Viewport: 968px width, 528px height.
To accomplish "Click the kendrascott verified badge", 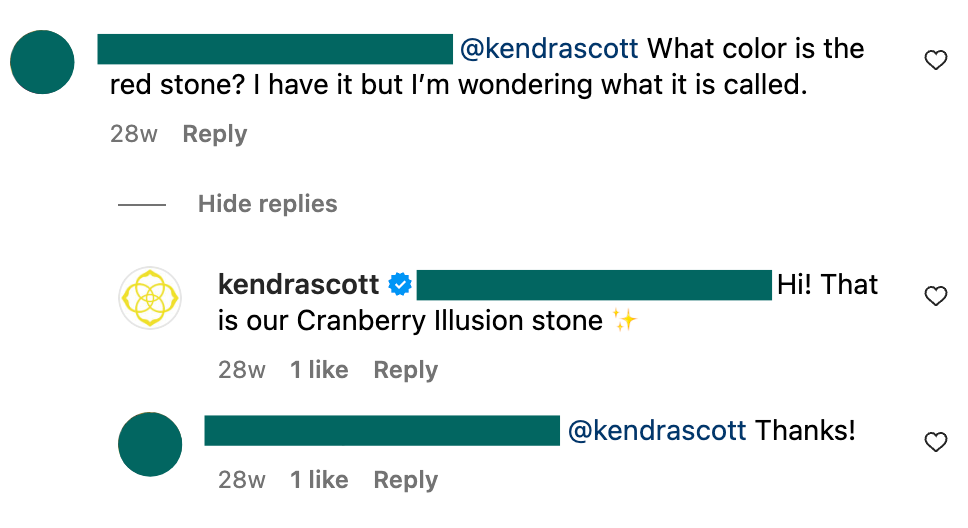I will coord(399,285).
